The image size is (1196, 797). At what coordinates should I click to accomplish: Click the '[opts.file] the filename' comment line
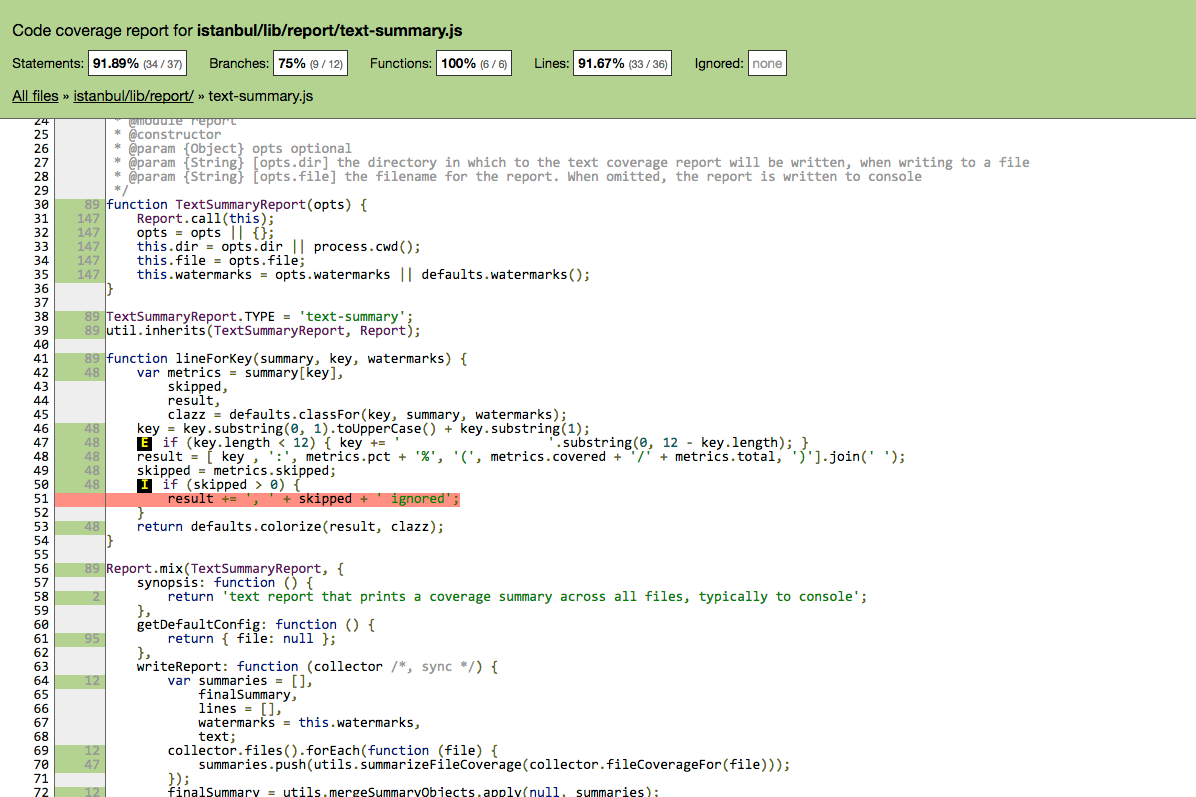(517, 177)
